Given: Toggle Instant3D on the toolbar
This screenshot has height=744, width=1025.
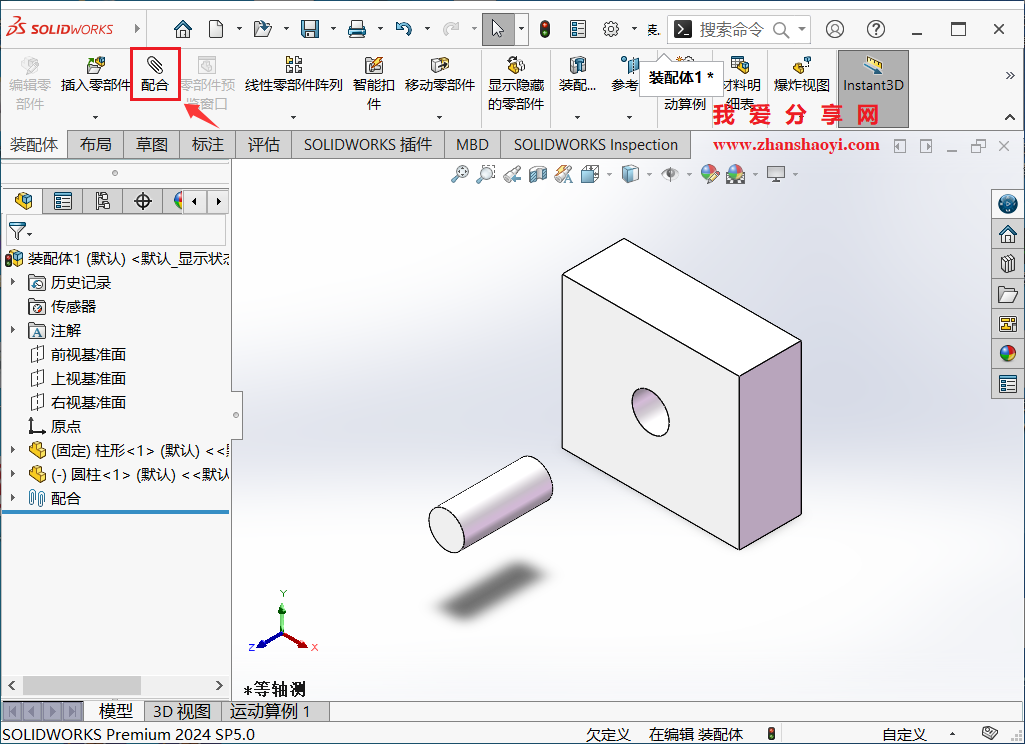Looking at the screenshot, I should tap(872, 75).
